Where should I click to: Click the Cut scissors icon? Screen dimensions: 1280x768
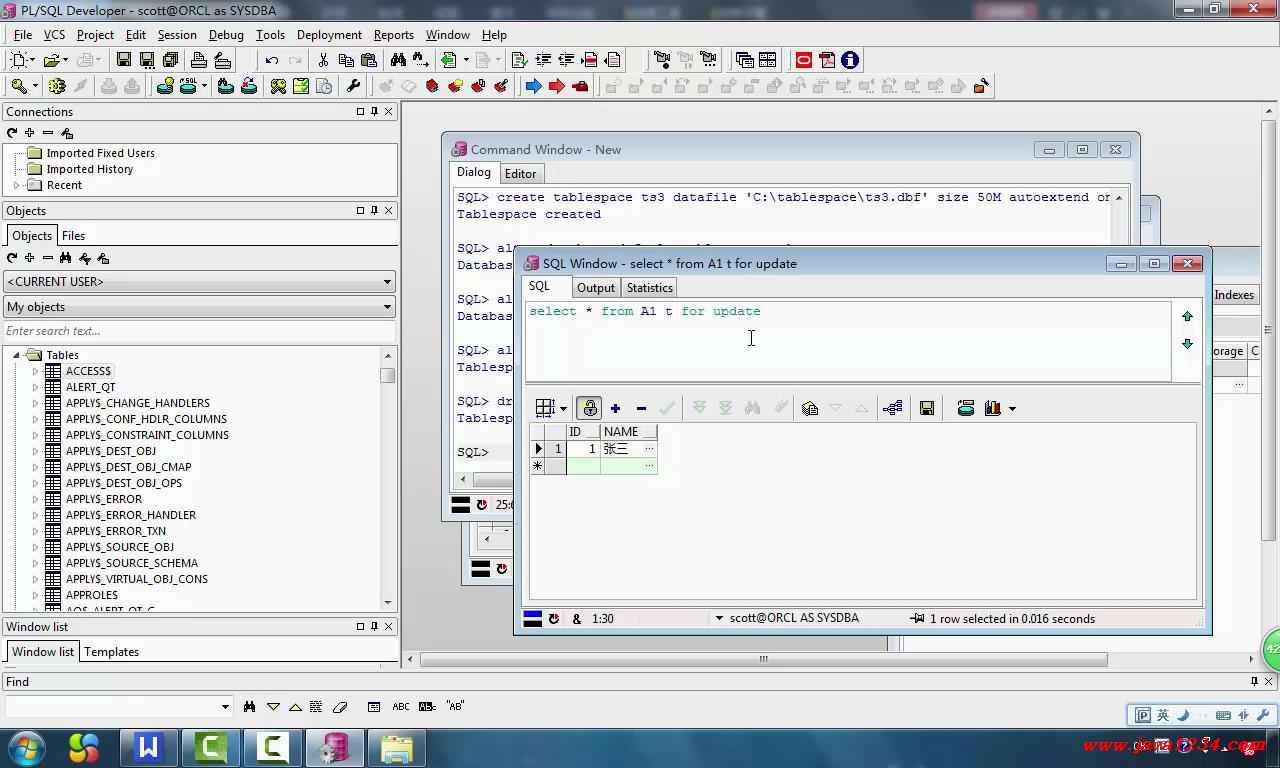[323, 60]
